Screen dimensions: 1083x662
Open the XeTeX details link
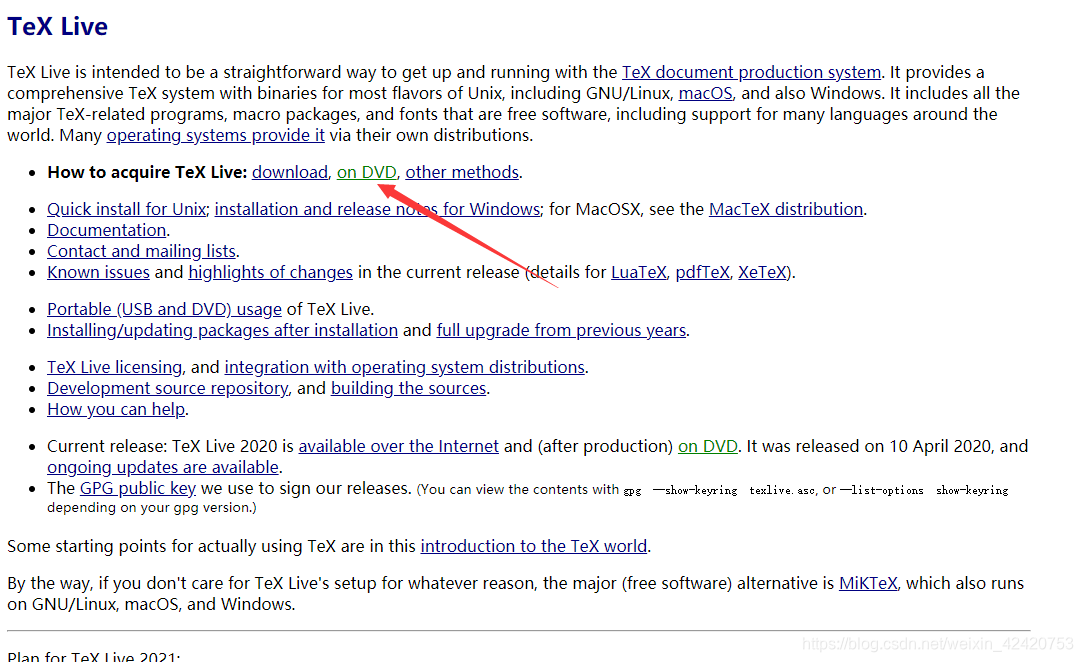763,272
